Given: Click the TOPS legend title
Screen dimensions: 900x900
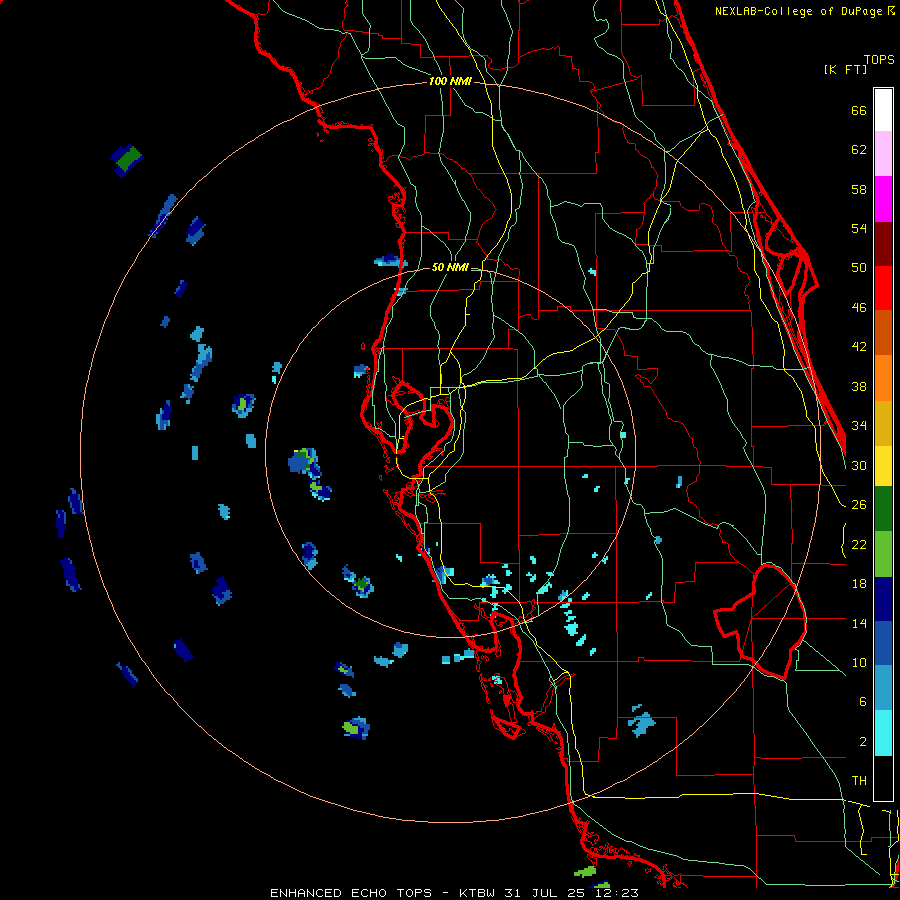Looking at the screenshot, I should tap(879, 60).
